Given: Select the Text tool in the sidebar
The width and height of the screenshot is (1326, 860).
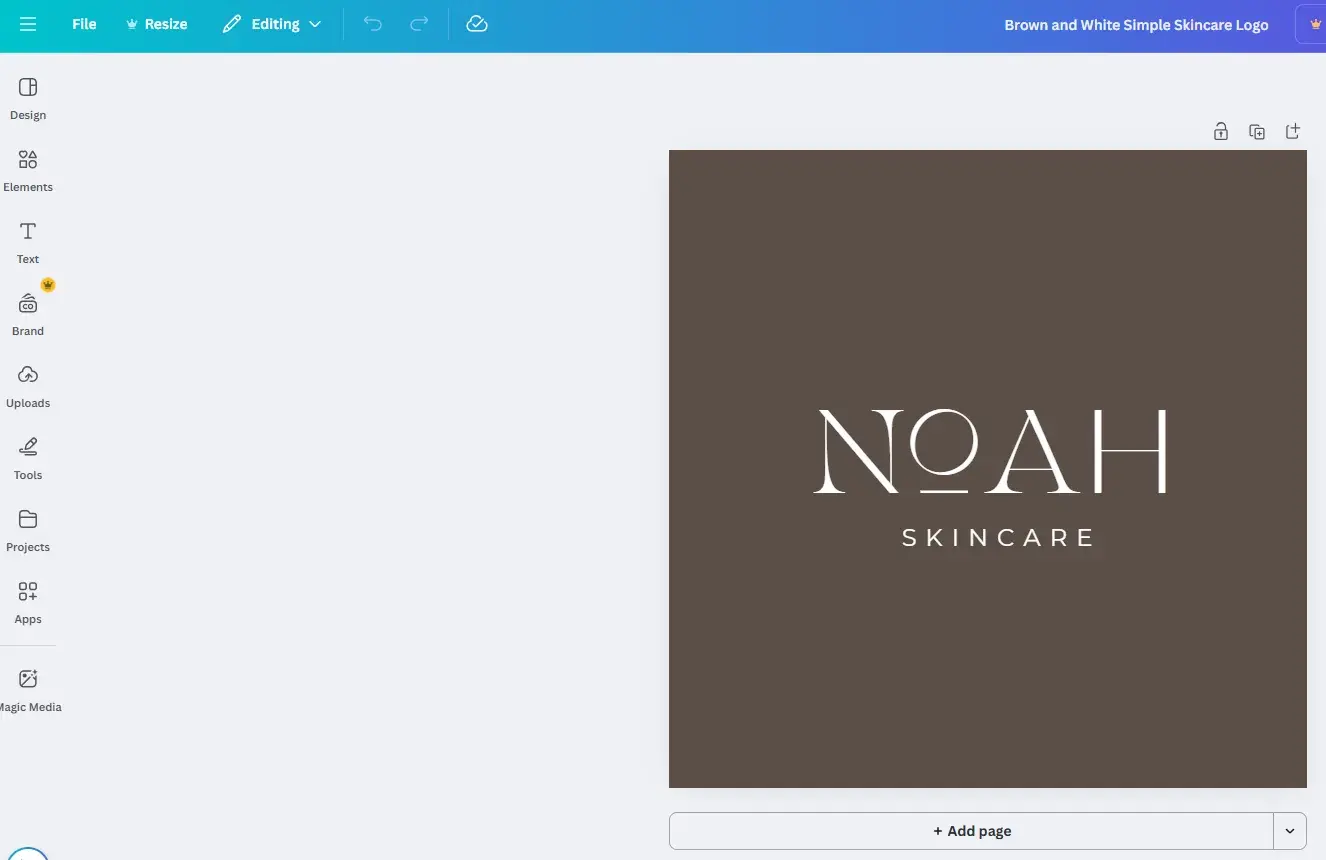Looking at the screenshot, I should (26, 240).
